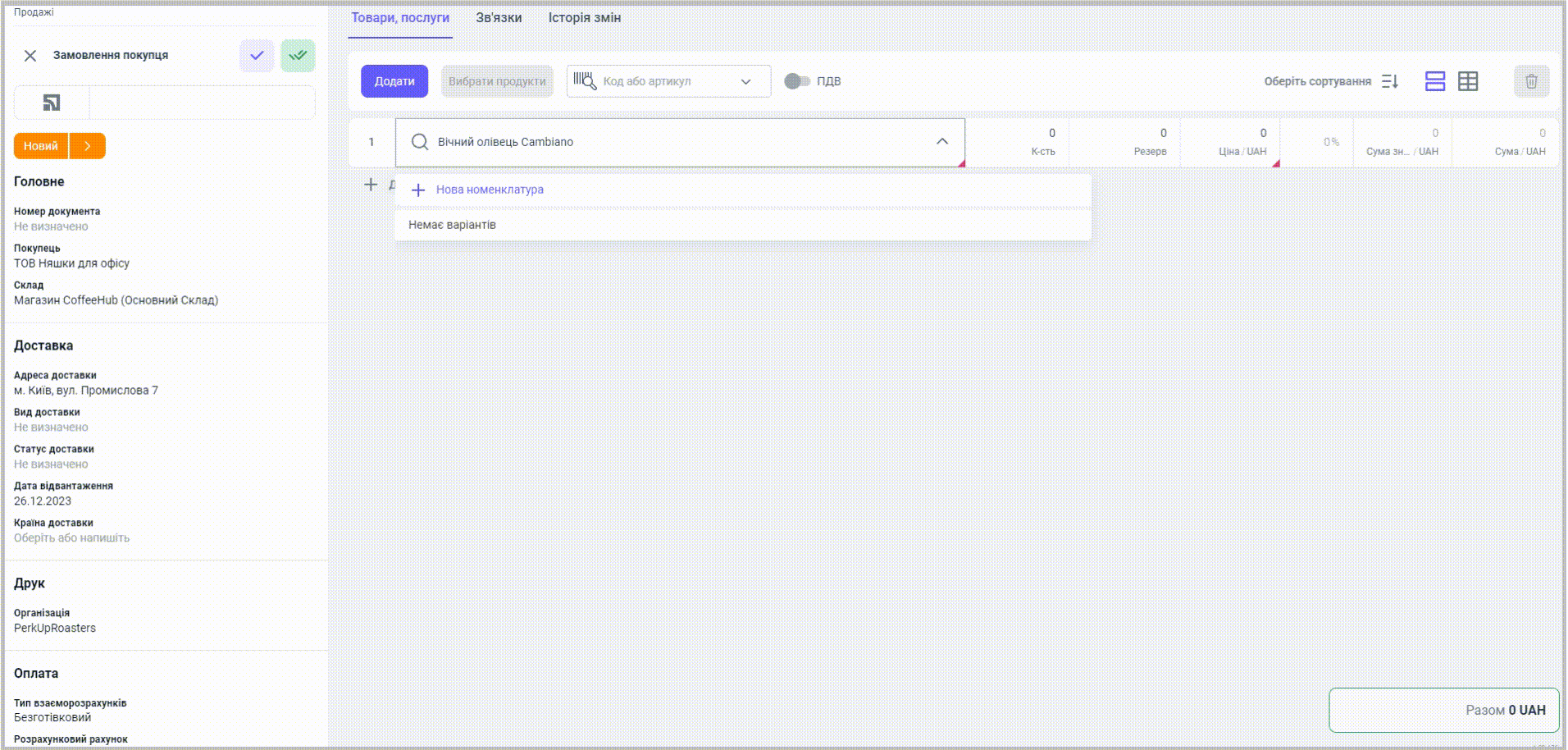
Task: Change payment type Безготівковий
Action: pos(52,718)
